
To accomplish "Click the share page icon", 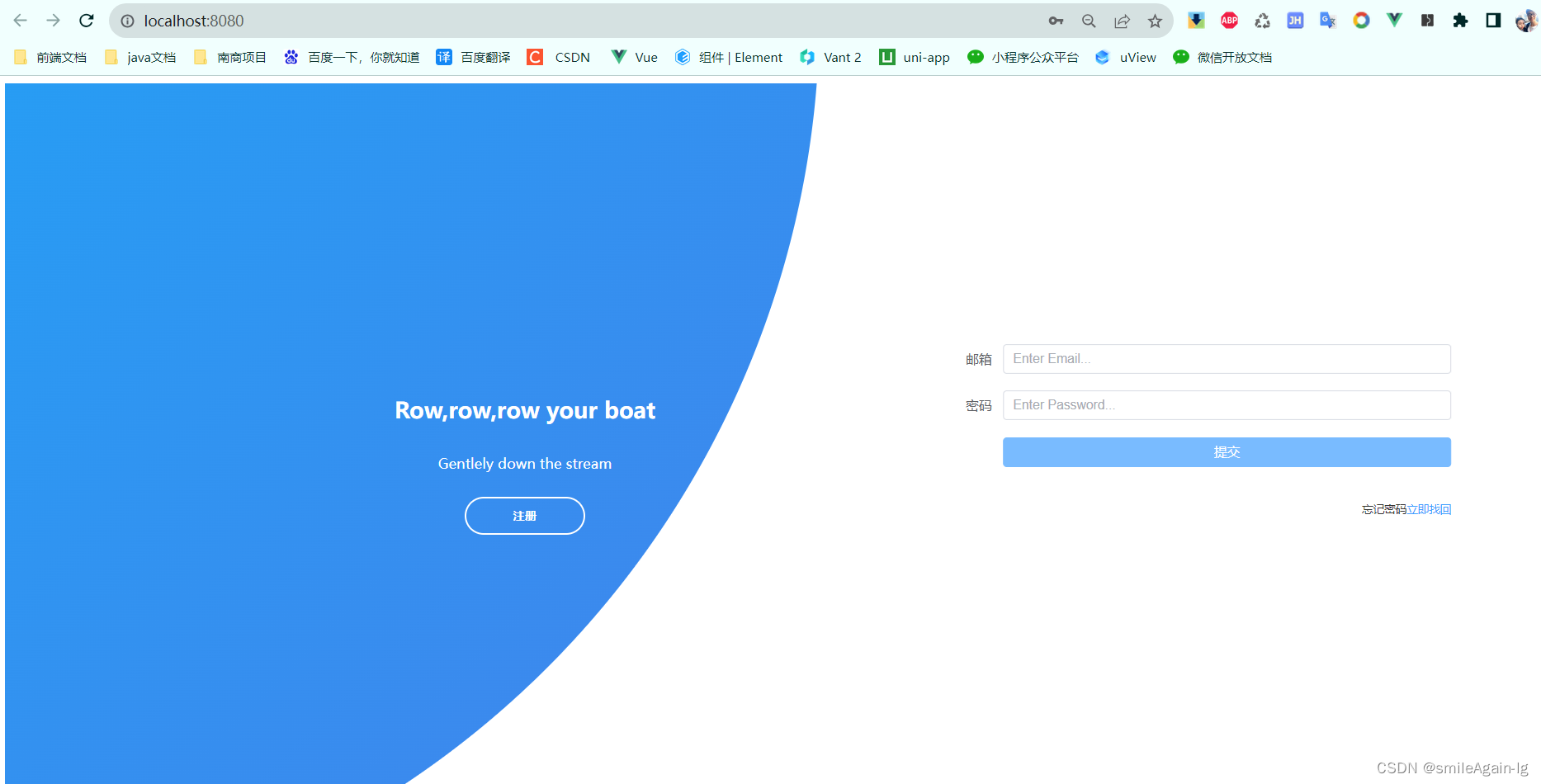I will (1122, 21).
